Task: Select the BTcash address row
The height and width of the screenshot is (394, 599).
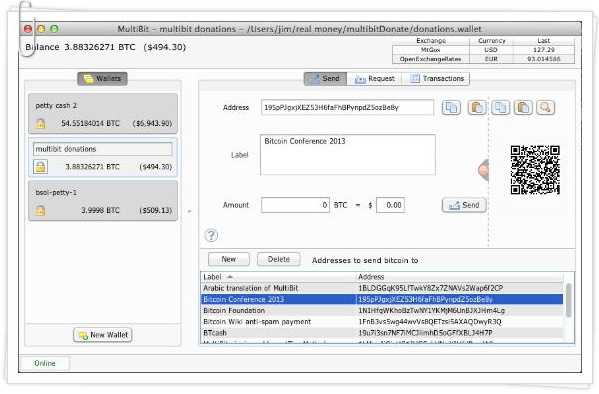Action: click(382, 333)
